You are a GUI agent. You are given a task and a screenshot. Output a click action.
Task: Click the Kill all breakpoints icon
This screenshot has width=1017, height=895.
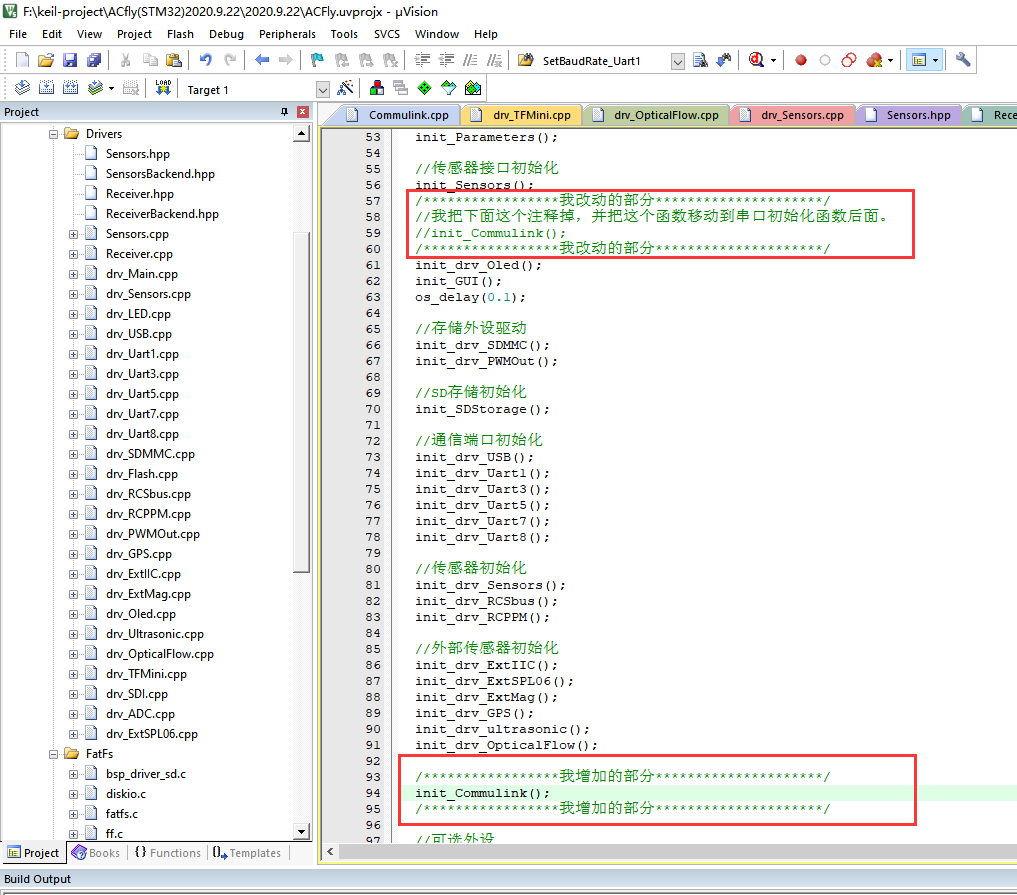[874, 60]
